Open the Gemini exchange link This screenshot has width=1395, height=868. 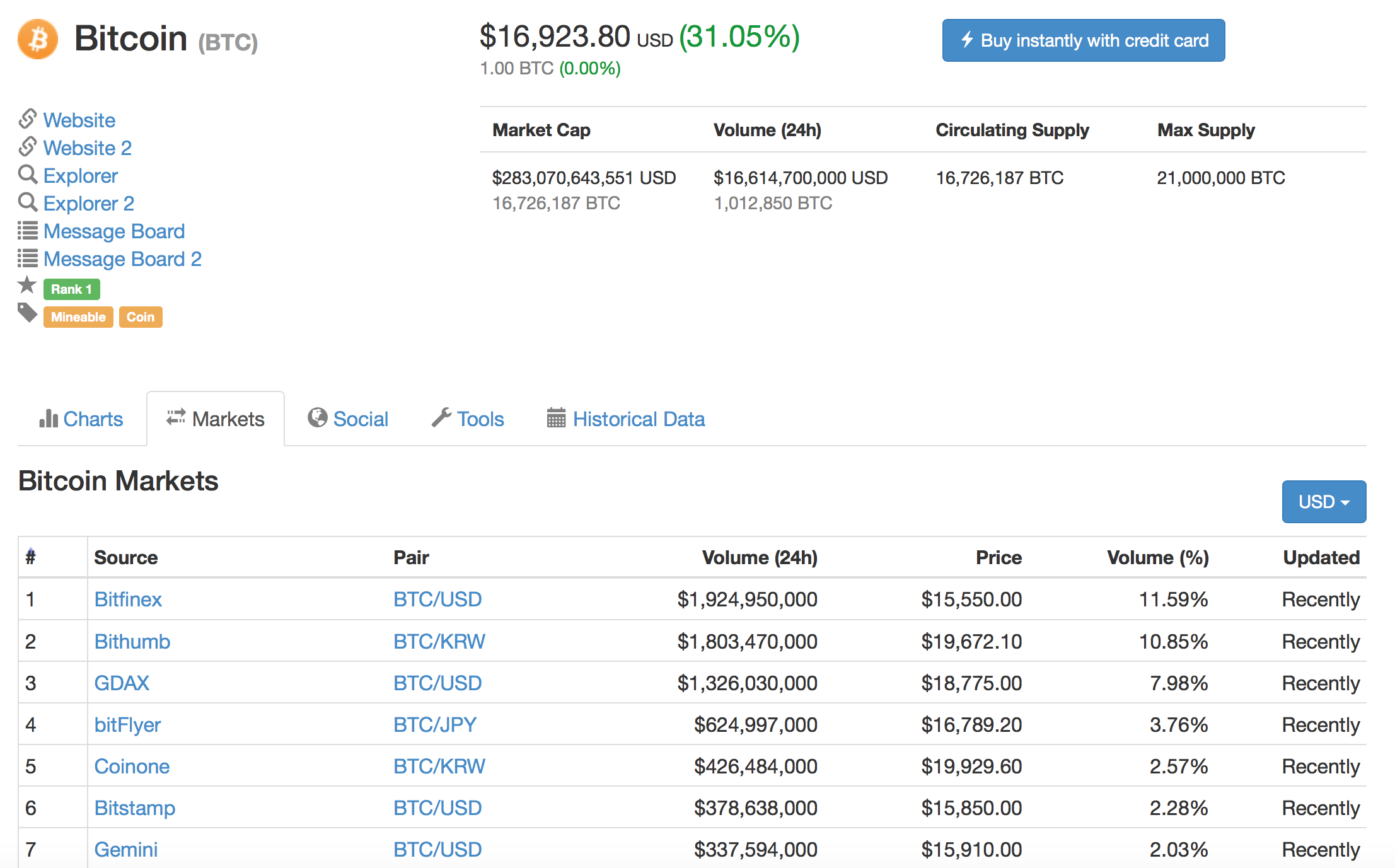pyautogui.click(x=126, y=849)
